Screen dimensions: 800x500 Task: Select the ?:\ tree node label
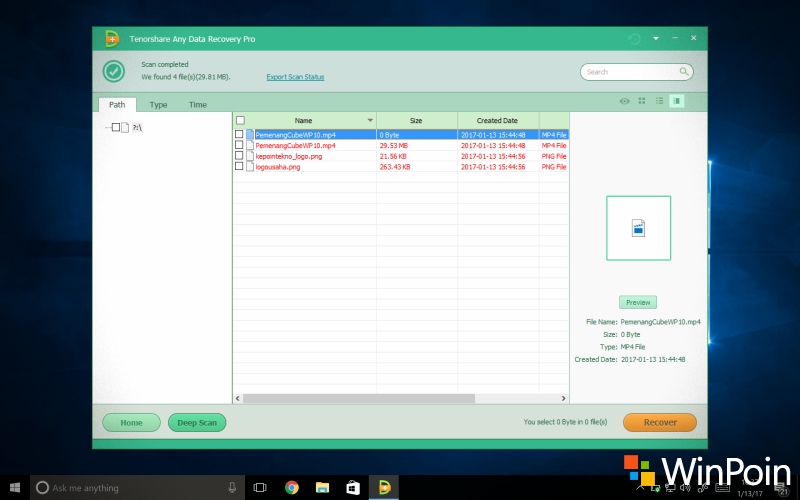coord(137,128)
